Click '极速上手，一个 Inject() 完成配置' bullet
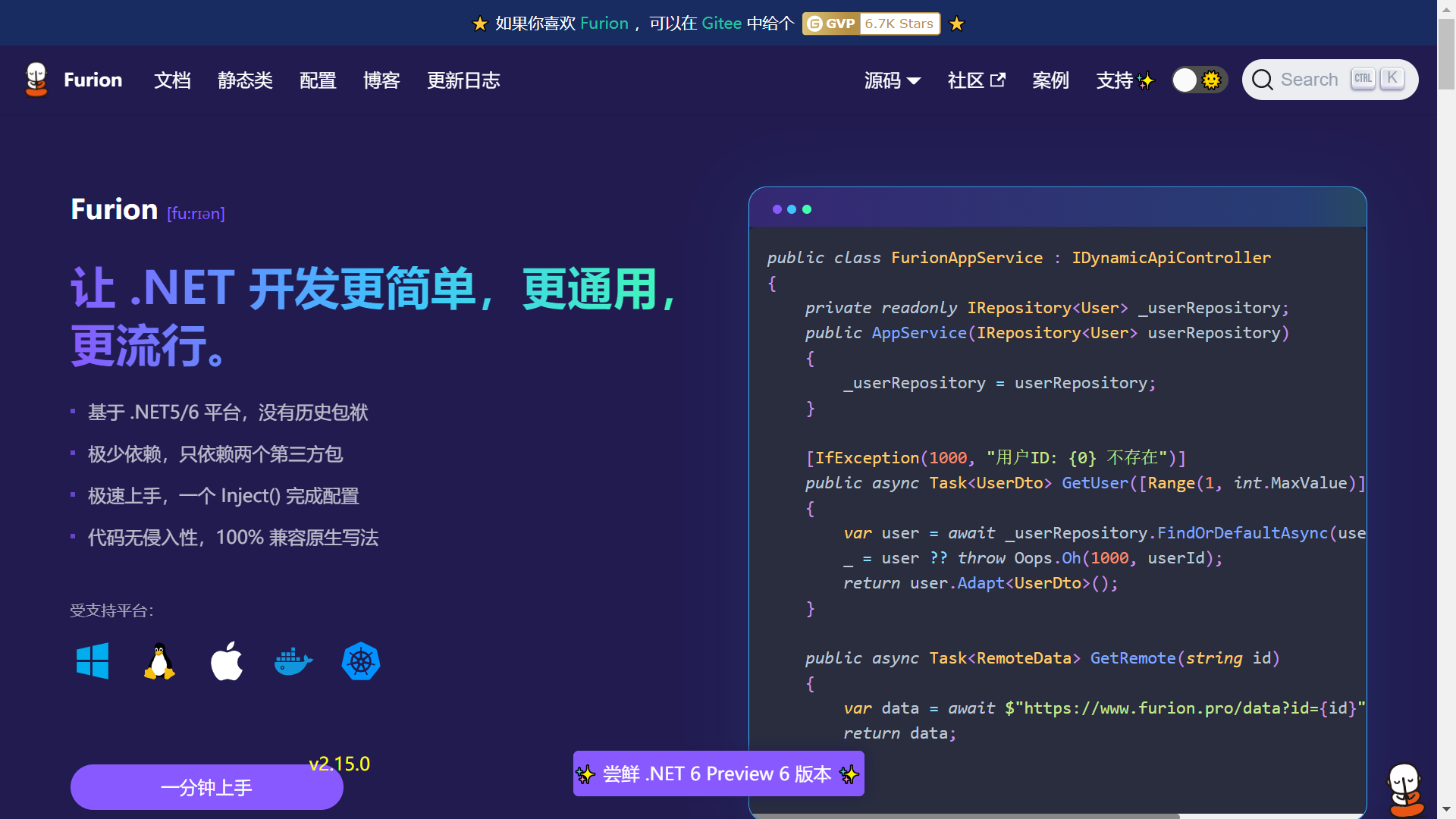 point(223,496)
